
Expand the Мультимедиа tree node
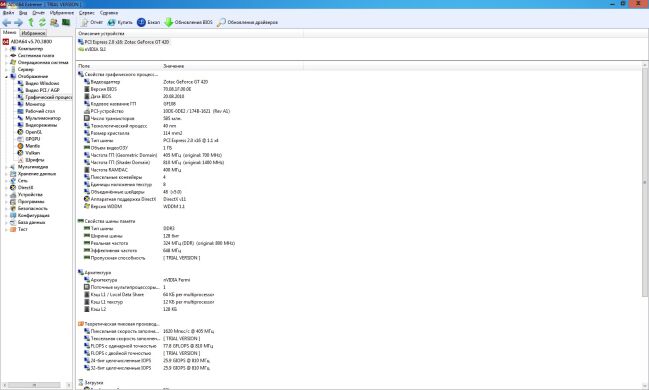[6, 167]
